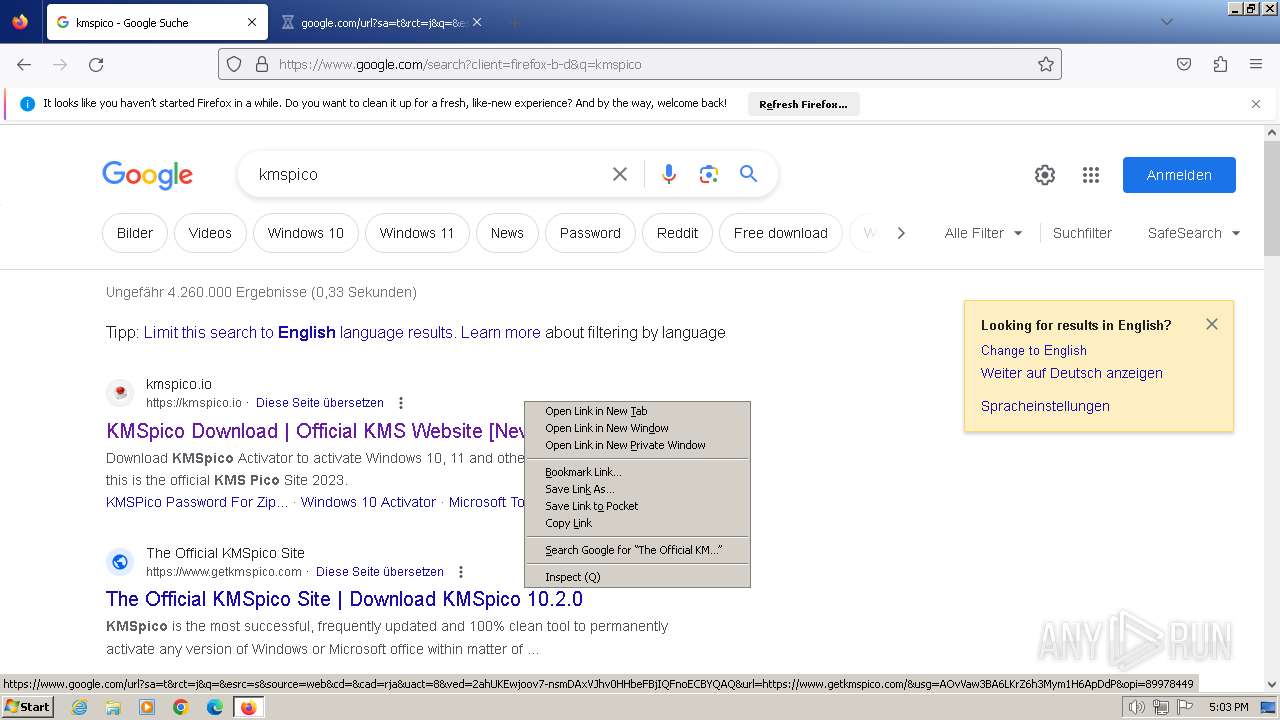The image size is (1280, 720).
Task: Close the Looking for results in English box
Action: click(1212, 324)
